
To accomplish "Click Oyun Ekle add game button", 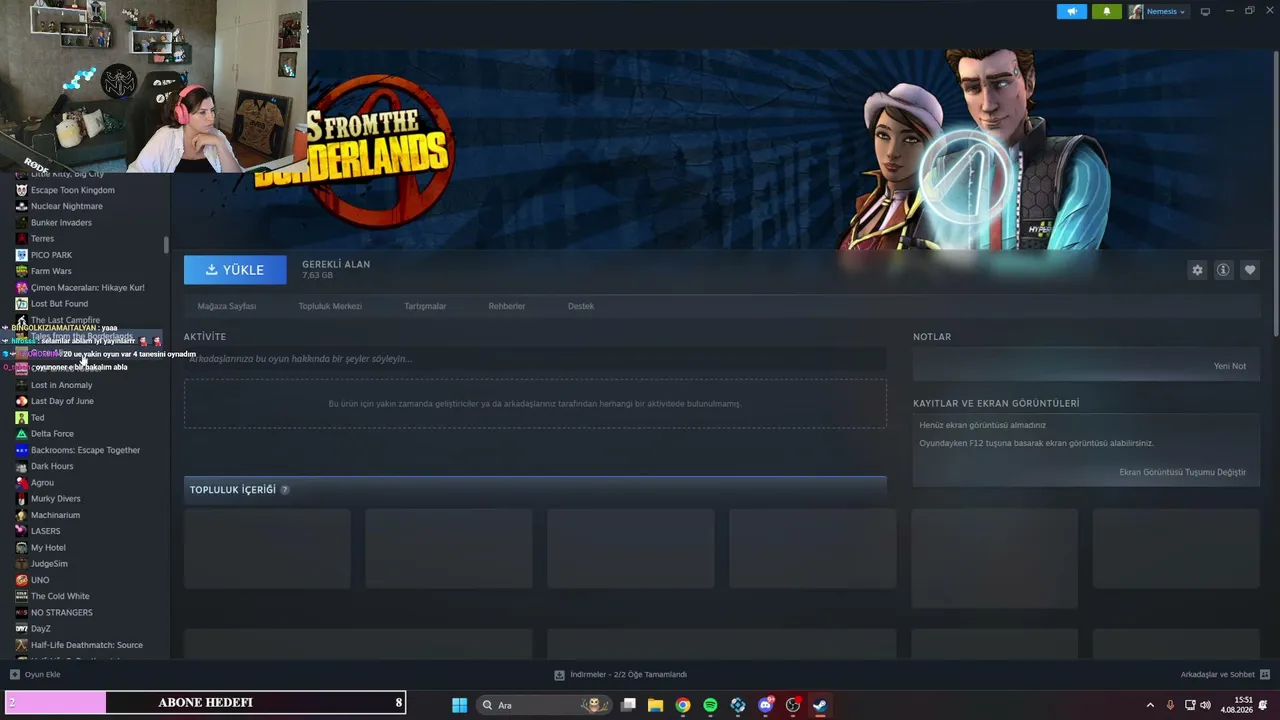I will tap(35, 675).
